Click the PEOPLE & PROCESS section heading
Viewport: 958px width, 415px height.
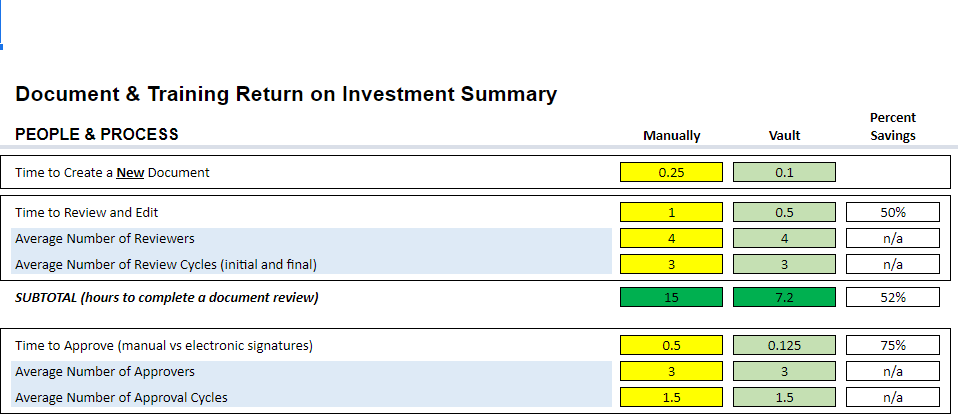click(x=97, y=134)
